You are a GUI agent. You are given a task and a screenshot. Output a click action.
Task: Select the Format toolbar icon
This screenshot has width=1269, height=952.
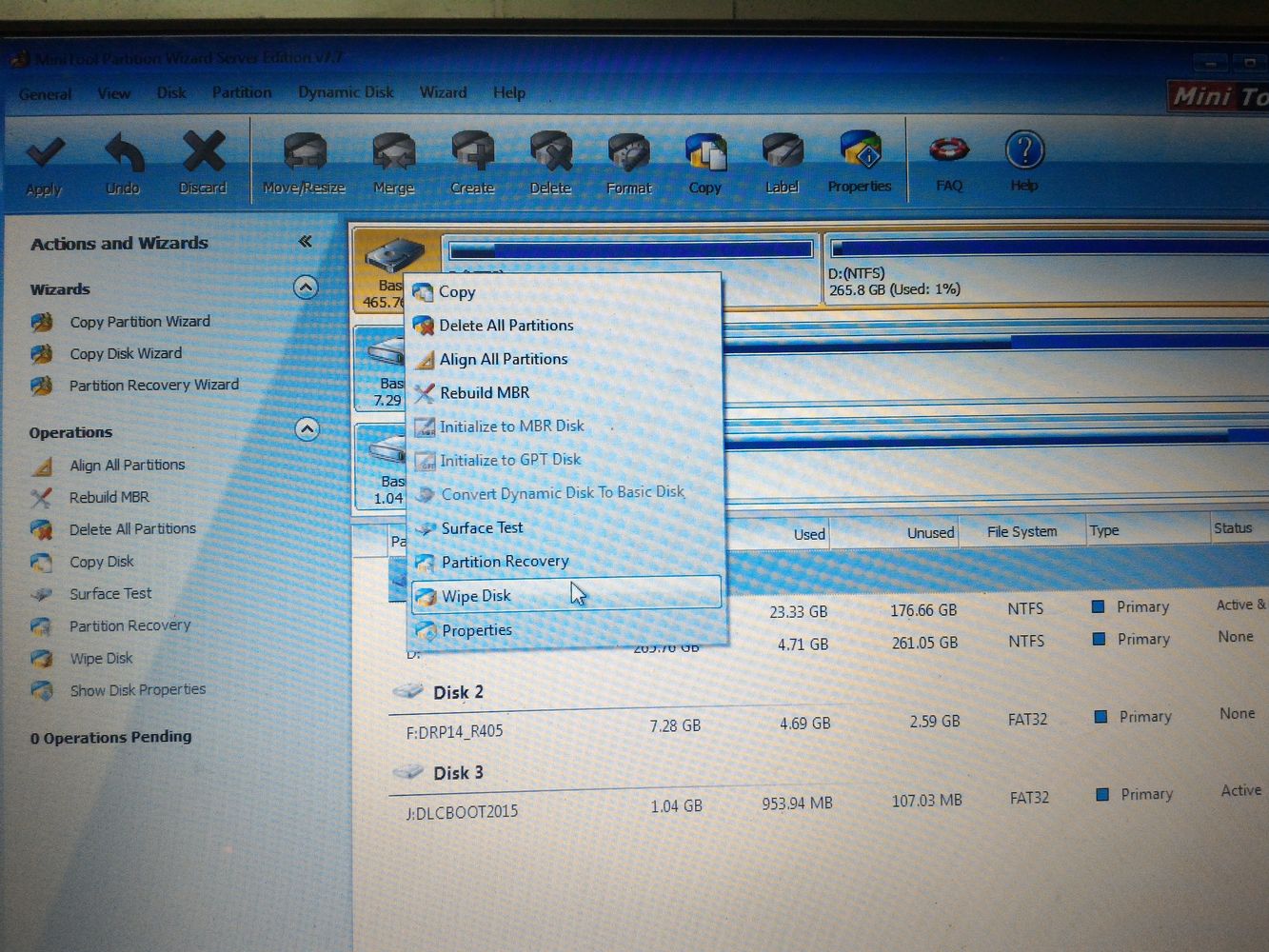click(x=629, y=152)
